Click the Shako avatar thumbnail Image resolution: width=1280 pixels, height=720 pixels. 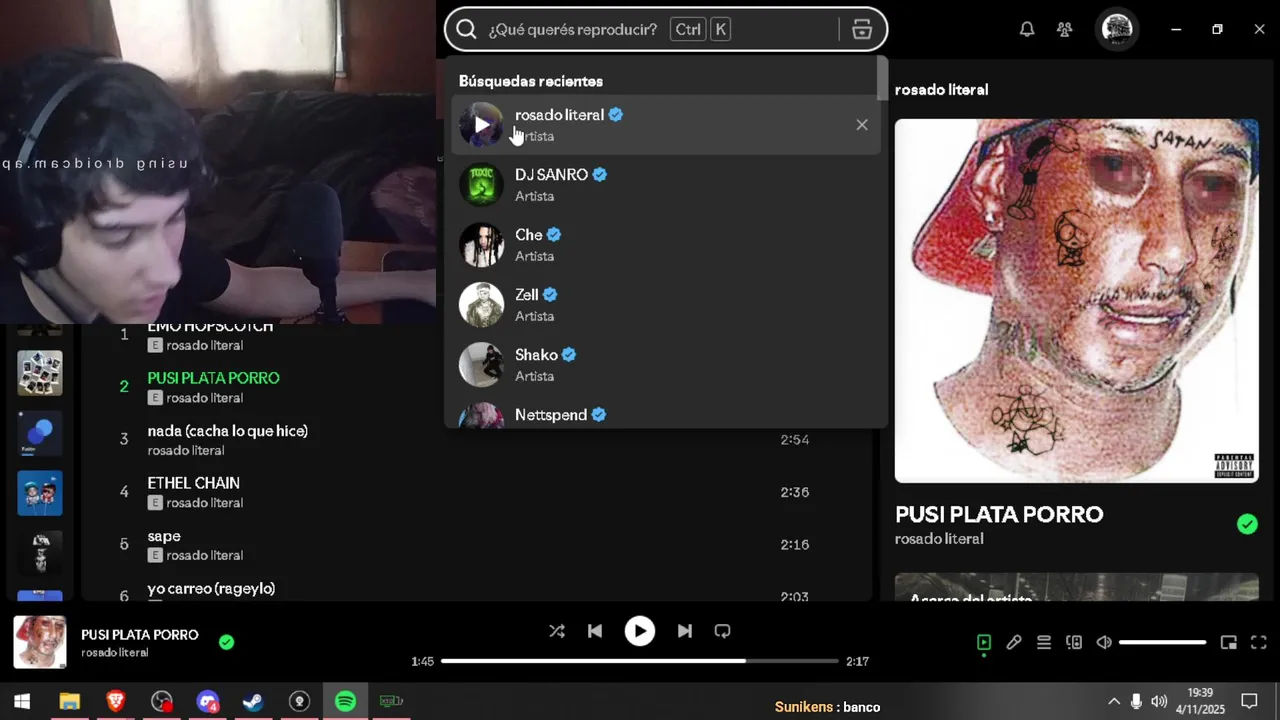coord(482,365)
